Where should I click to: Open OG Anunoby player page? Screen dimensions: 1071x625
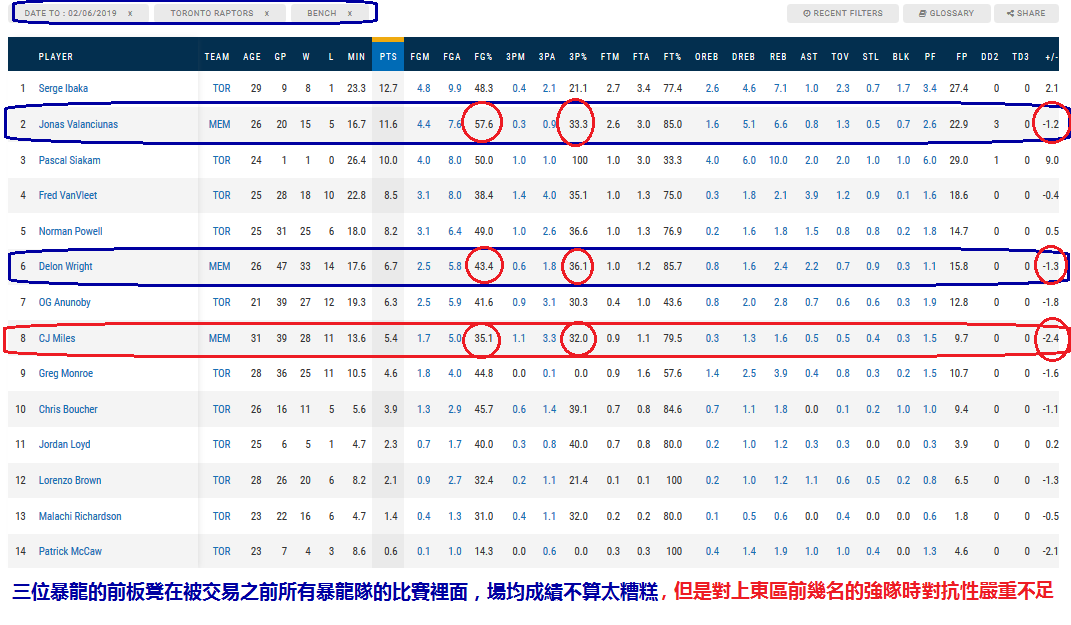coord(64,303)
